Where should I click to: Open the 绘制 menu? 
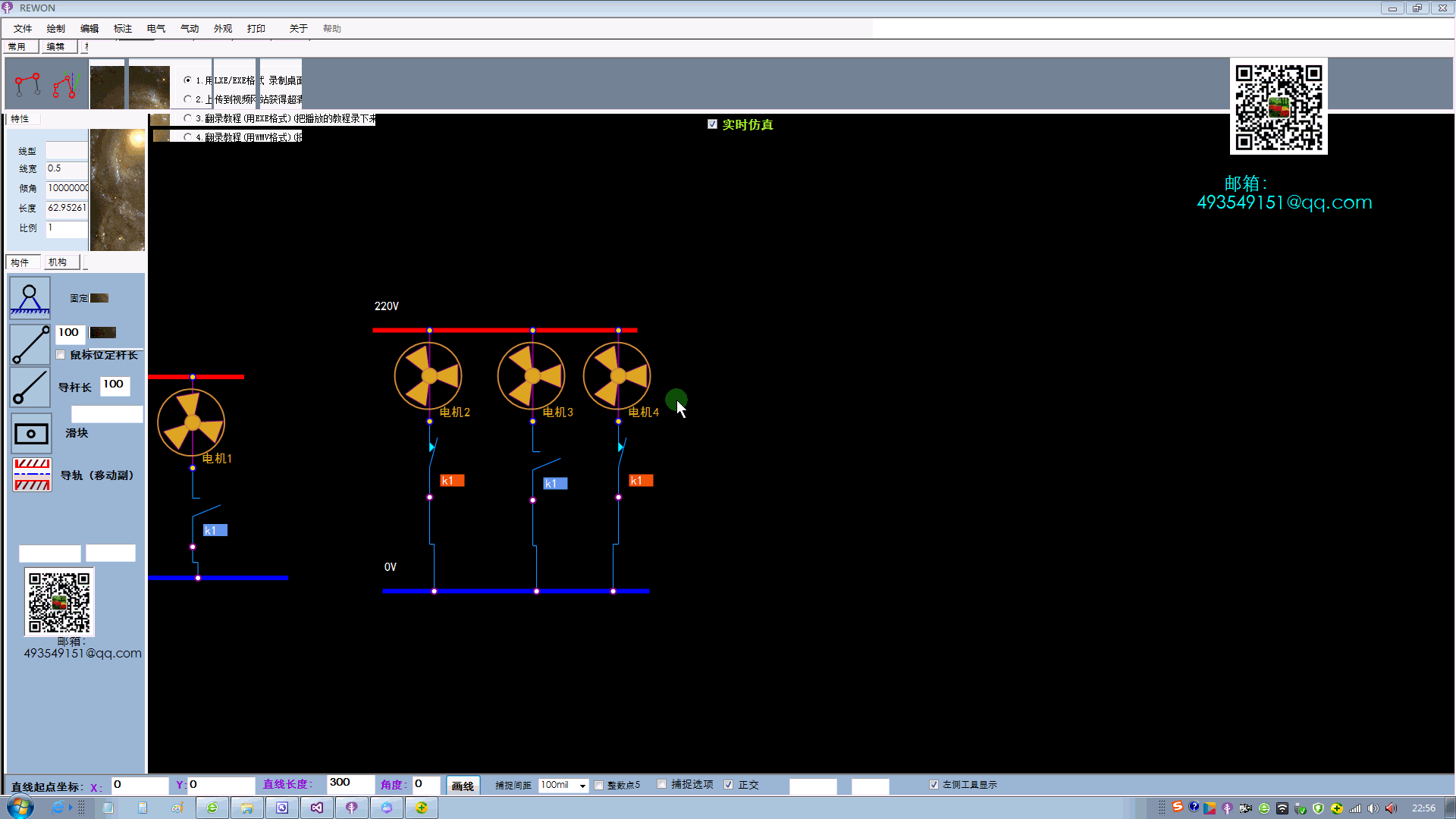[x=56, y=29]
